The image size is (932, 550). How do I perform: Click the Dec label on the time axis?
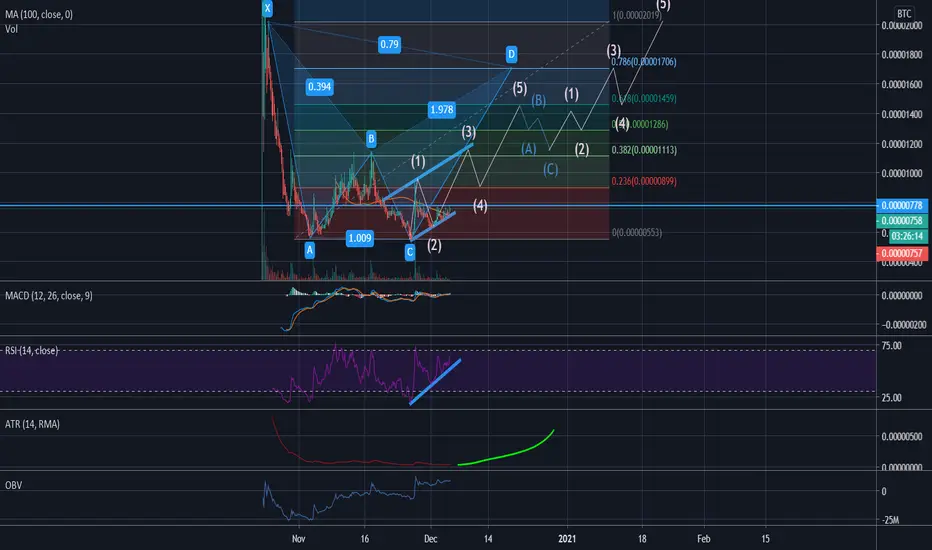(x=430, y=539)
